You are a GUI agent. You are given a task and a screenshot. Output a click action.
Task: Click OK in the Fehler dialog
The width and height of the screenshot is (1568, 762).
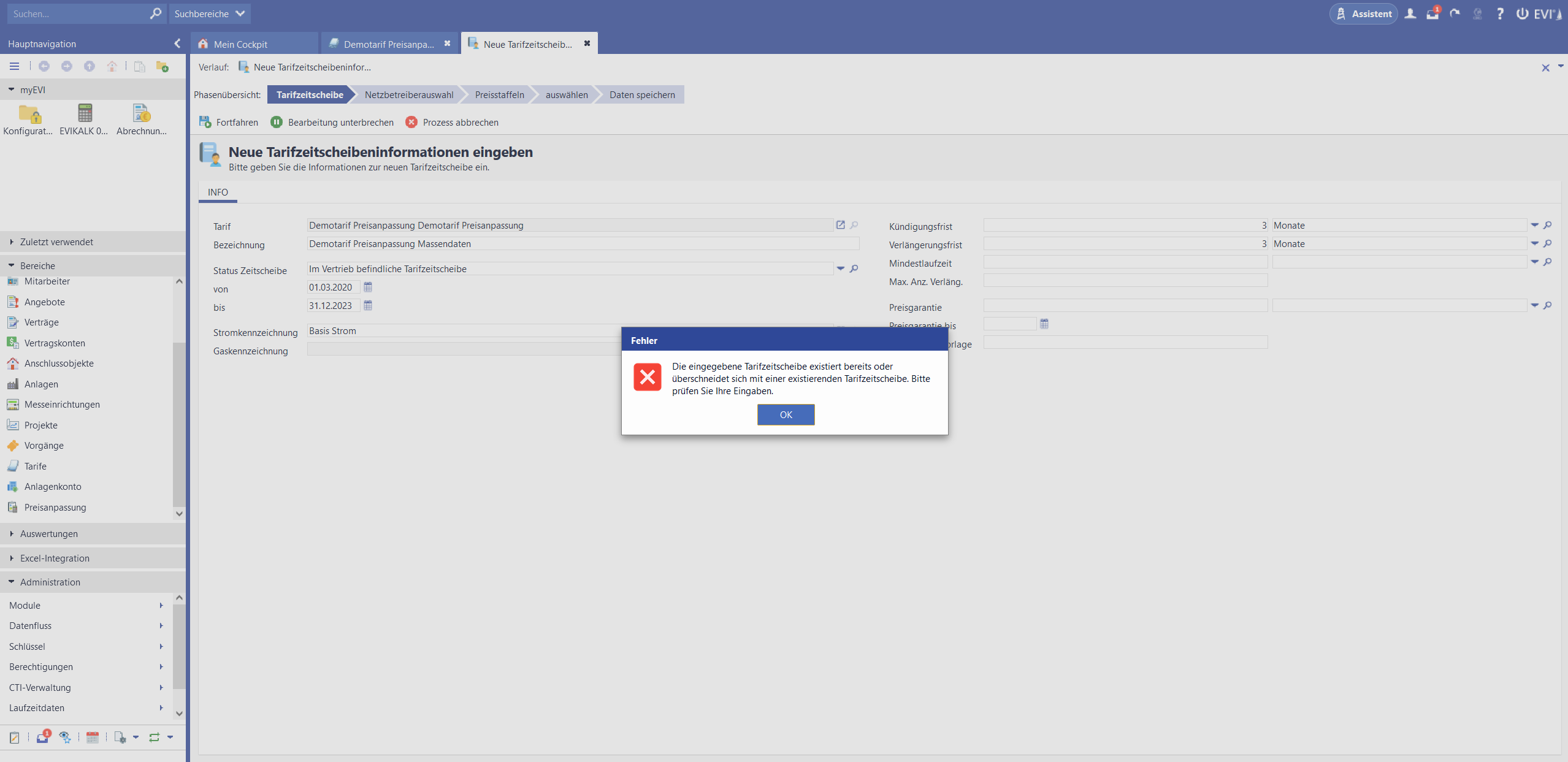786,415
